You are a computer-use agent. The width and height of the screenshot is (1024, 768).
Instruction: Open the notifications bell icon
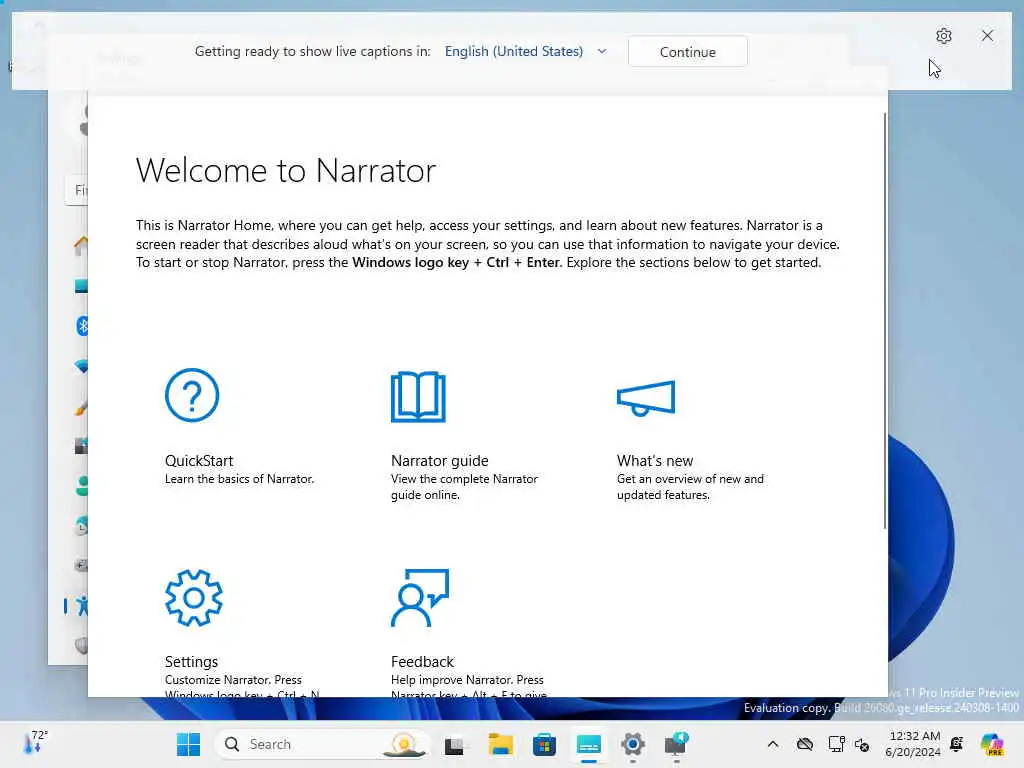(957, 744)
